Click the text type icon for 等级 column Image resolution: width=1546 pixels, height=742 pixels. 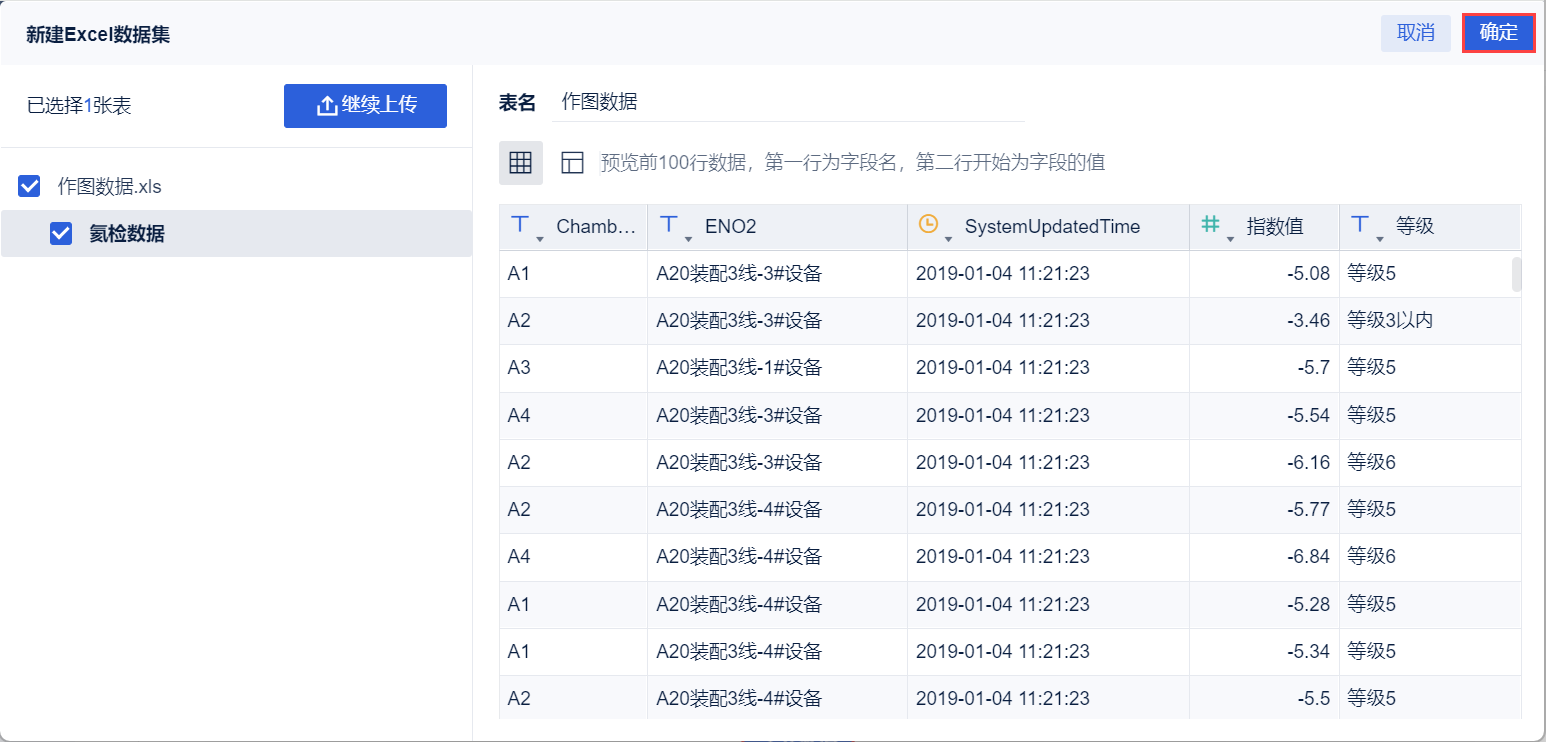click(x=1360, y=225)
